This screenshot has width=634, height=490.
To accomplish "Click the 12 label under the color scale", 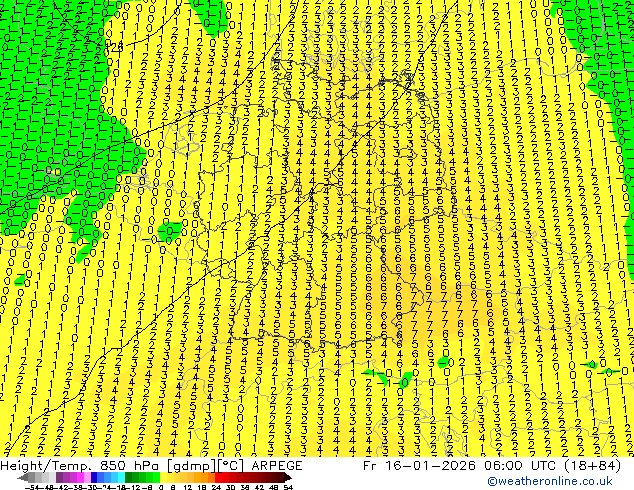I will [188, 488].
